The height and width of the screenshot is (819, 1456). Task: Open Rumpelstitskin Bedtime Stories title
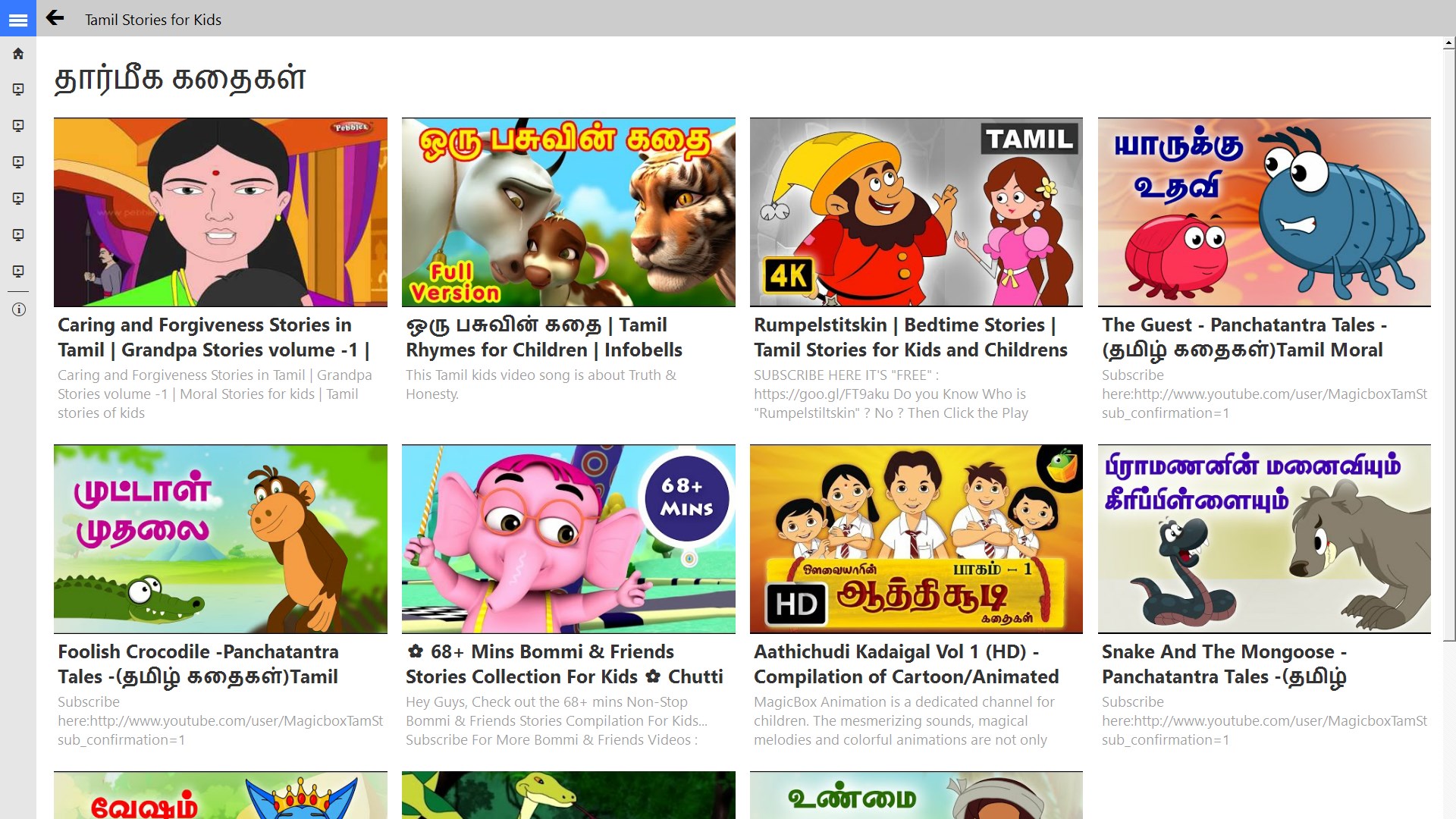coord(910,337)
